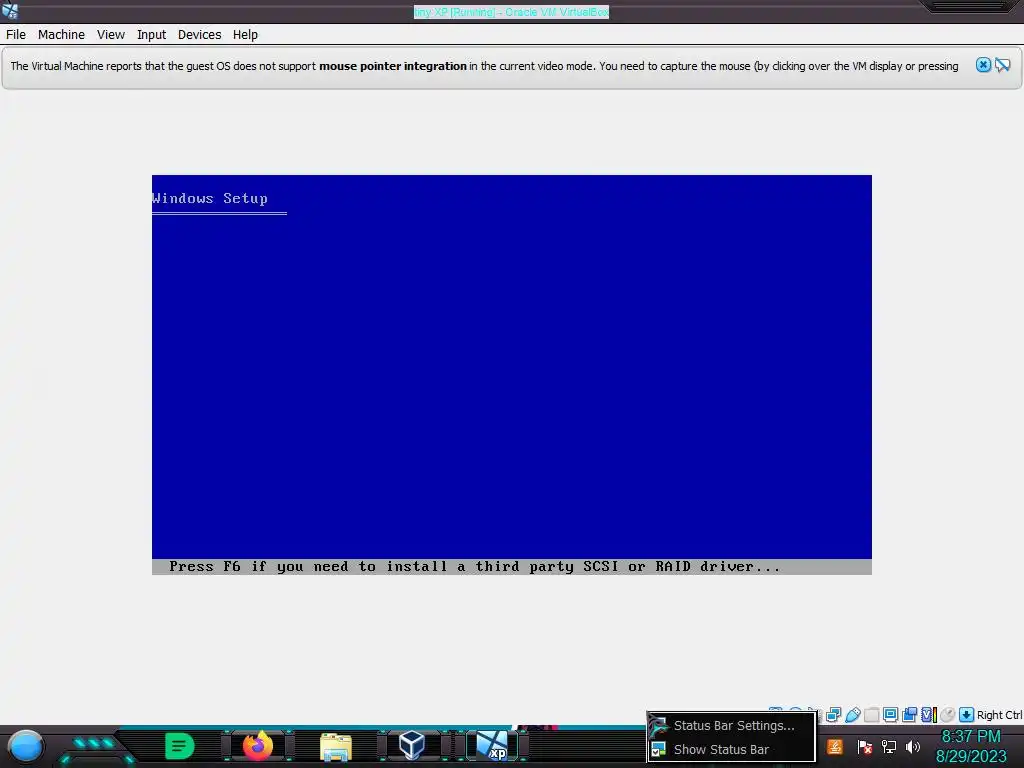Dismiss the mouse pointer integration notification
This screenshot has height=768, width=1024.
(x=984, y=65)
